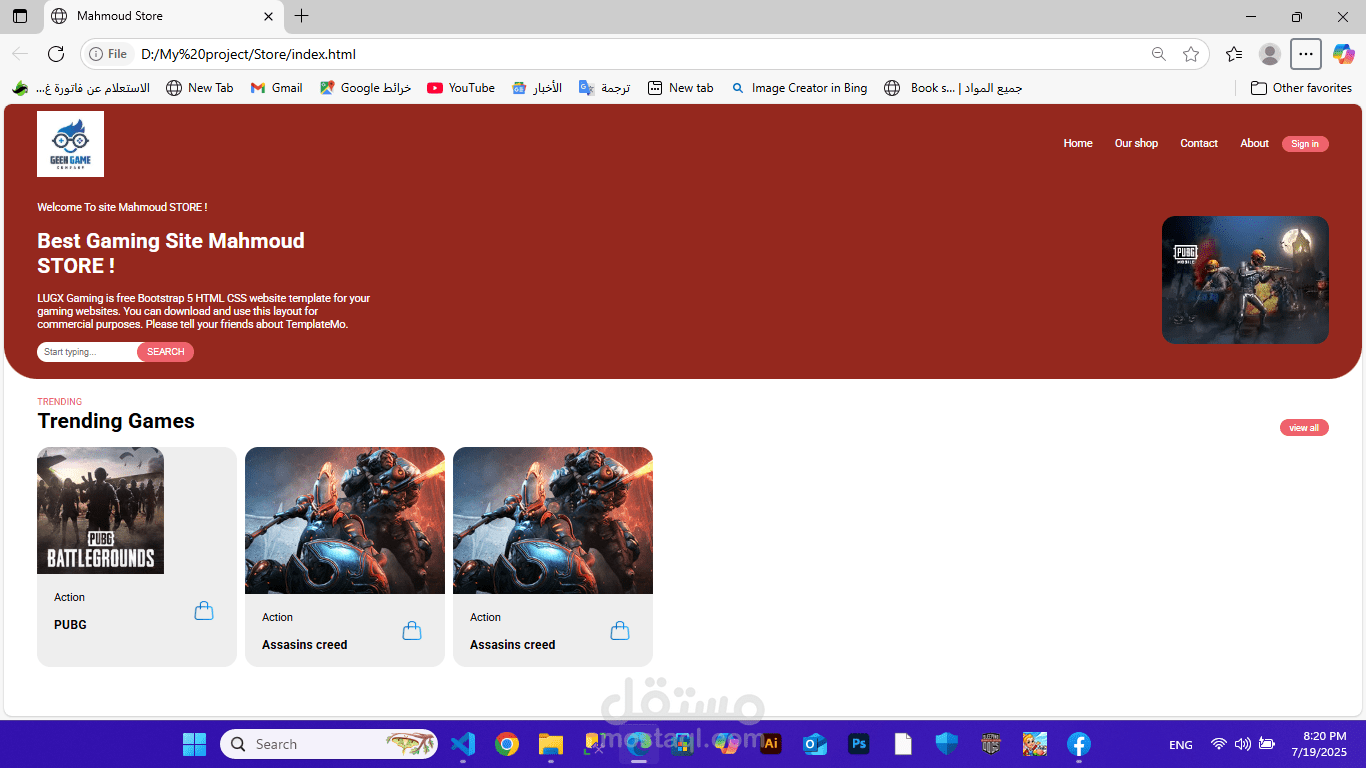Open the volume tray icon
The image size is (1366, 768).
1243,744
